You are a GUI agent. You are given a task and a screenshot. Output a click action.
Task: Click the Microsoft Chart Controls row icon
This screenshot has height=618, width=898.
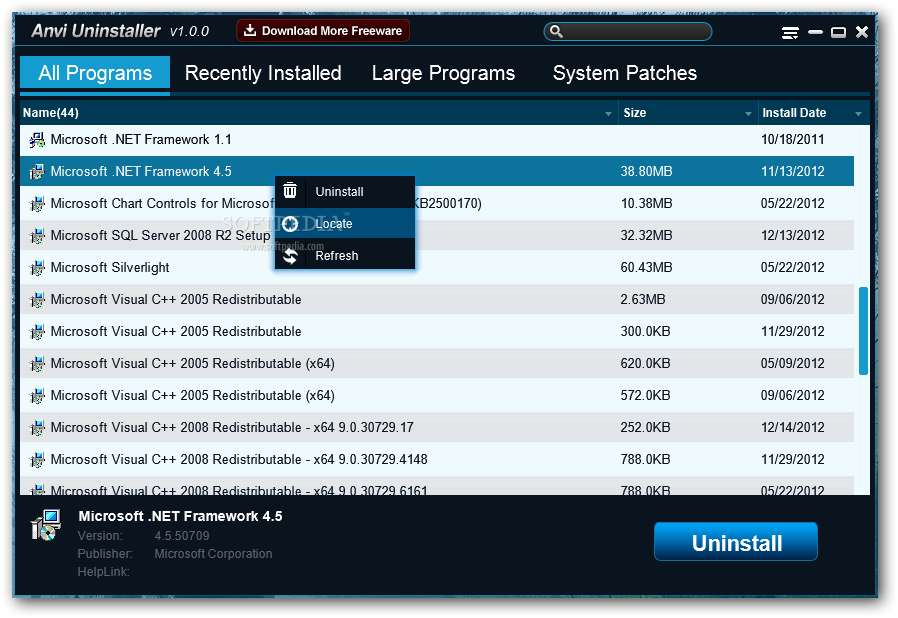pos(37,204)
